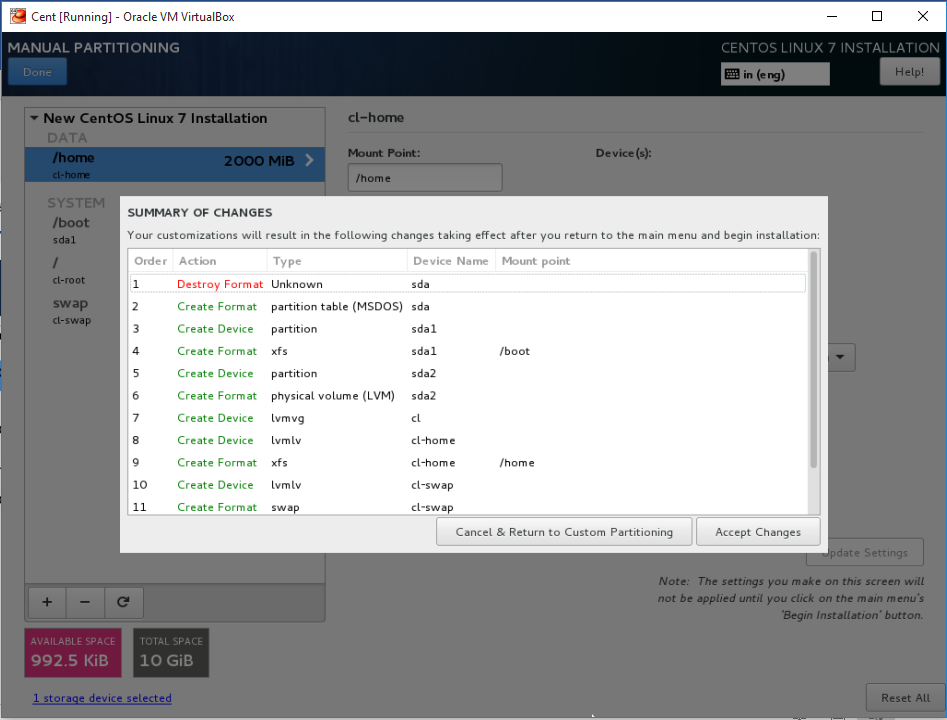Click the Help! button

tap(909, 72)
